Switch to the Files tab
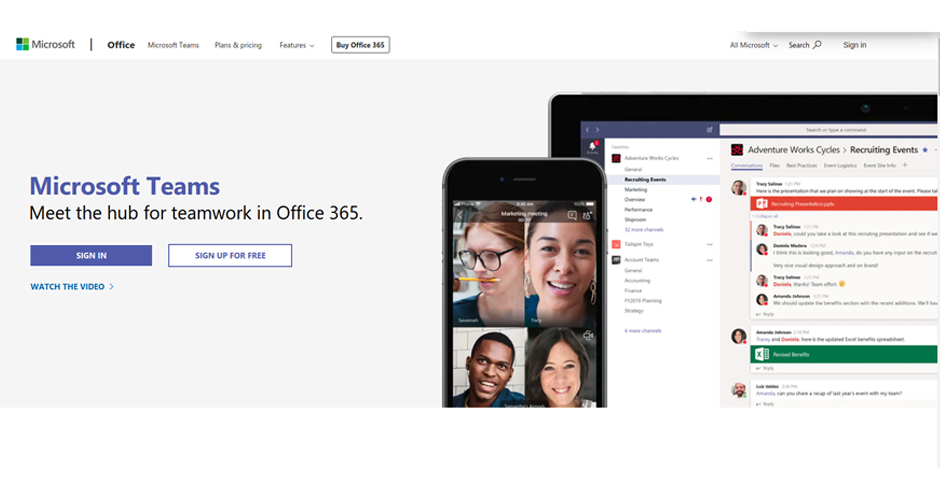Screen dimensions: 940x492 [775, 165]
